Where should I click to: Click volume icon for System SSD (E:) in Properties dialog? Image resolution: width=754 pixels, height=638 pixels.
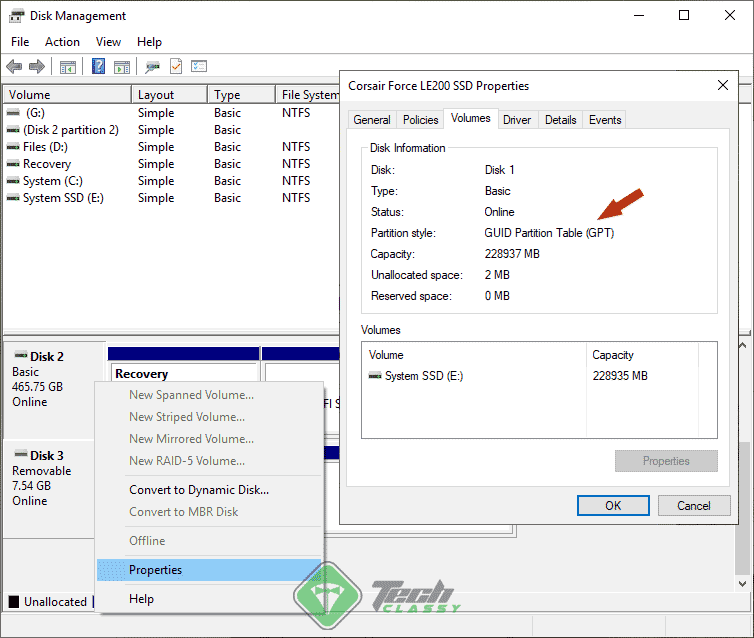click(375, 375)
